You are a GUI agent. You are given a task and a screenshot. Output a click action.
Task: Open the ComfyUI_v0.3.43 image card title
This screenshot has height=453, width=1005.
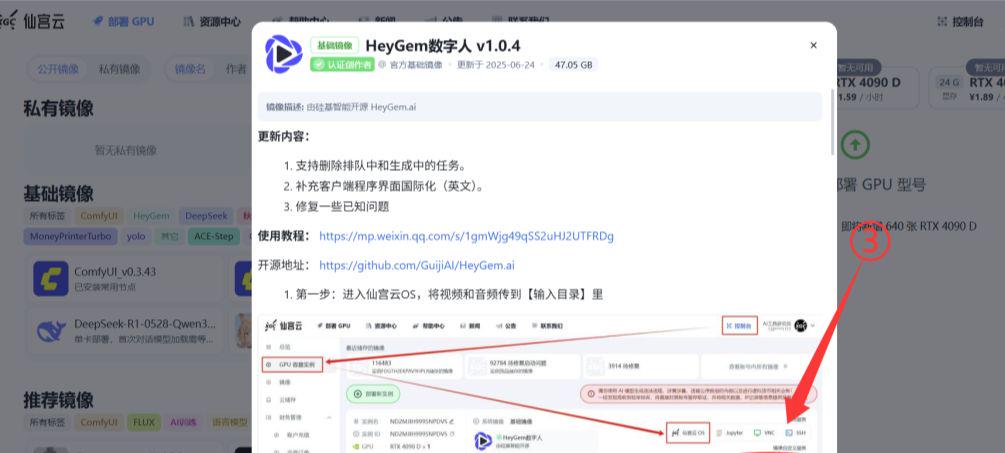(115, 272)
